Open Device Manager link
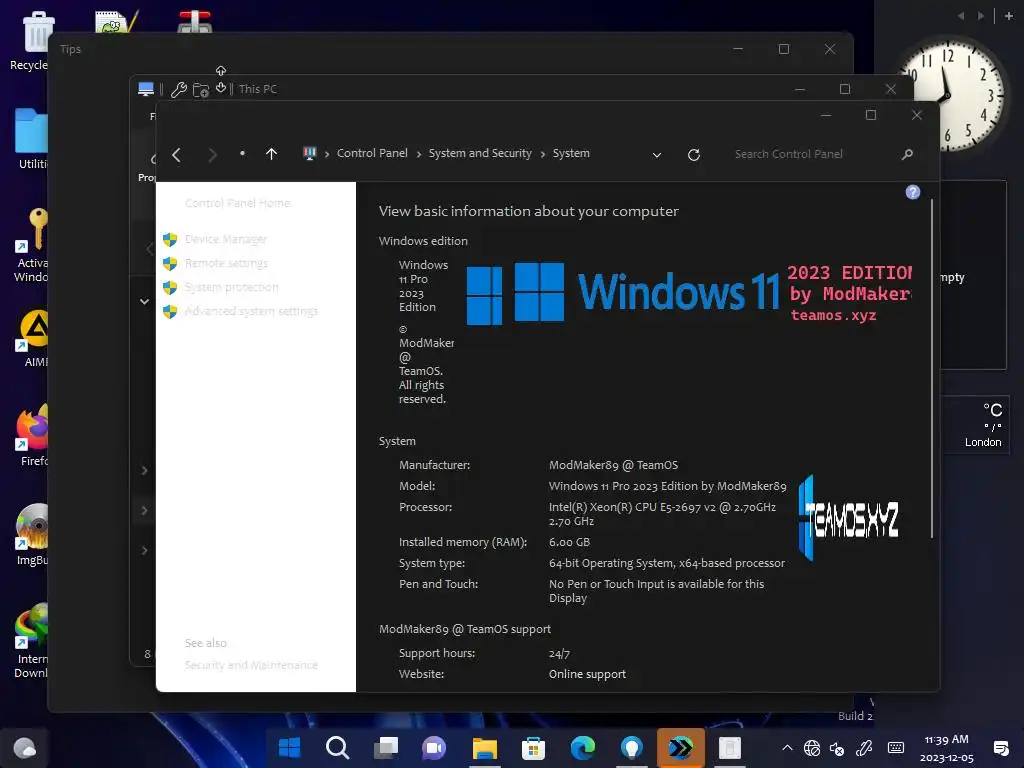Image resolution: width=1024 pixels, height=768 pixels. click(225, 240)
